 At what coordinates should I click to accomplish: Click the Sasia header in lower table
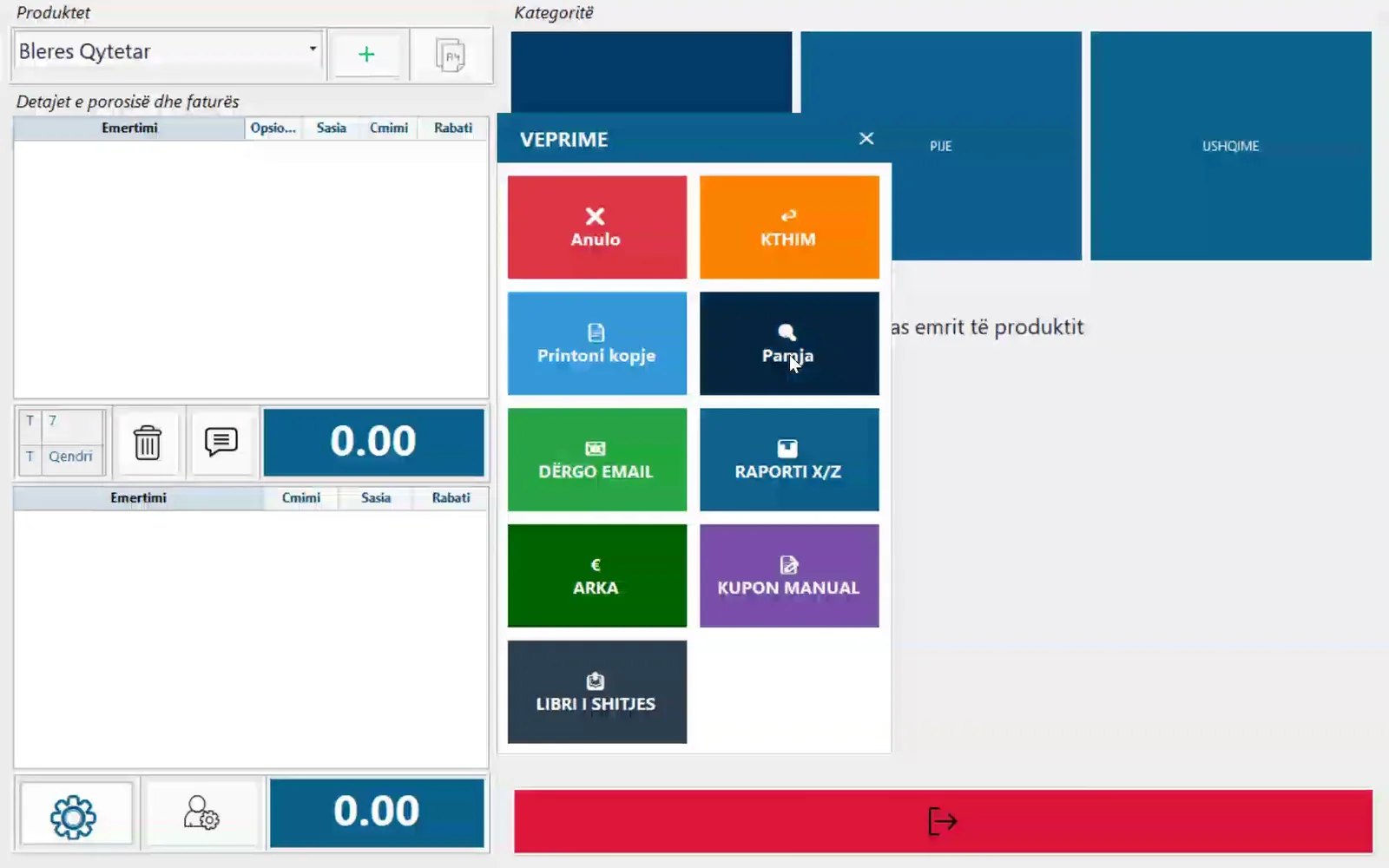click(376, 497)
